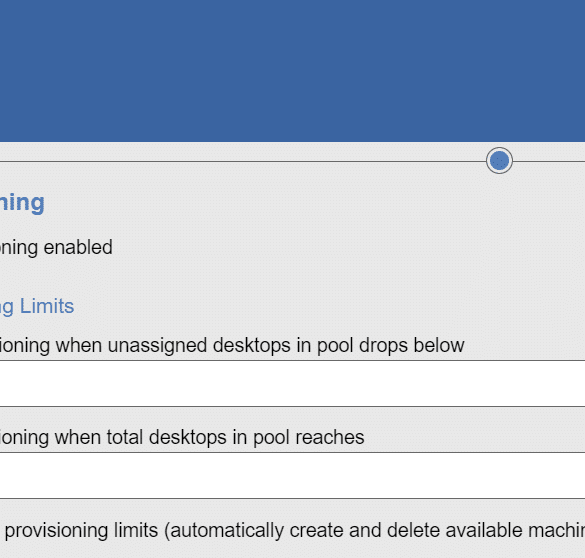Click the dark blue header banner
This screenshot has height=558, width=585.
click(x=292, y=71)
